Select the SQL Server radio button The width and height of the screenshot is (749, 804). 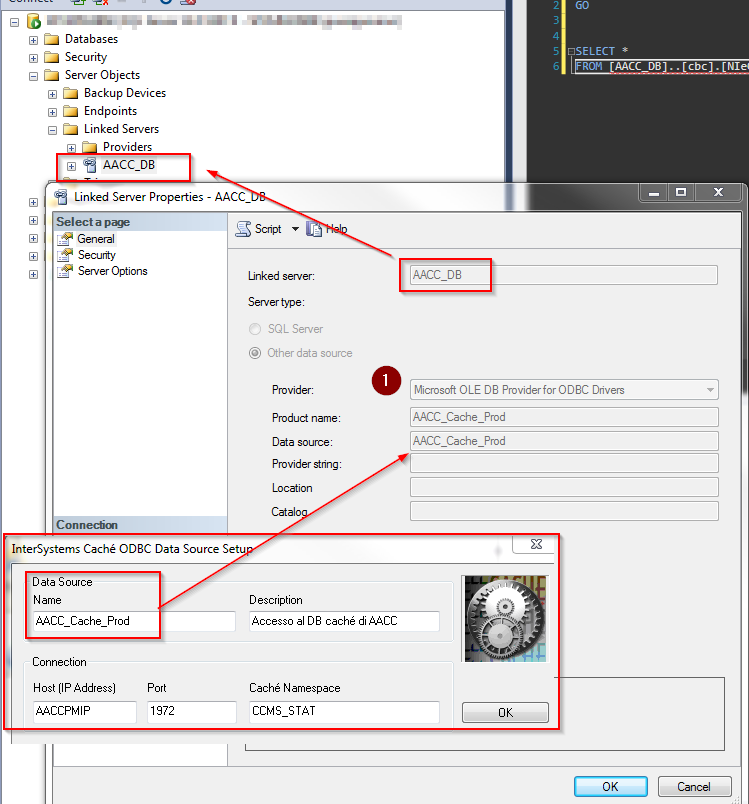[255, 329]
